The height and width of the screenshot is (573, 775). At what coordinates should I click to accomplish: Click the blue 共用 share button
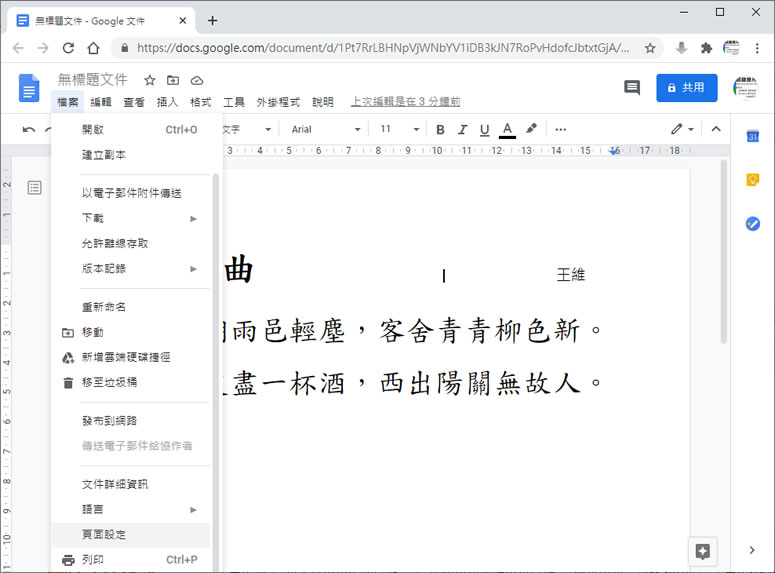pos(687,88)
